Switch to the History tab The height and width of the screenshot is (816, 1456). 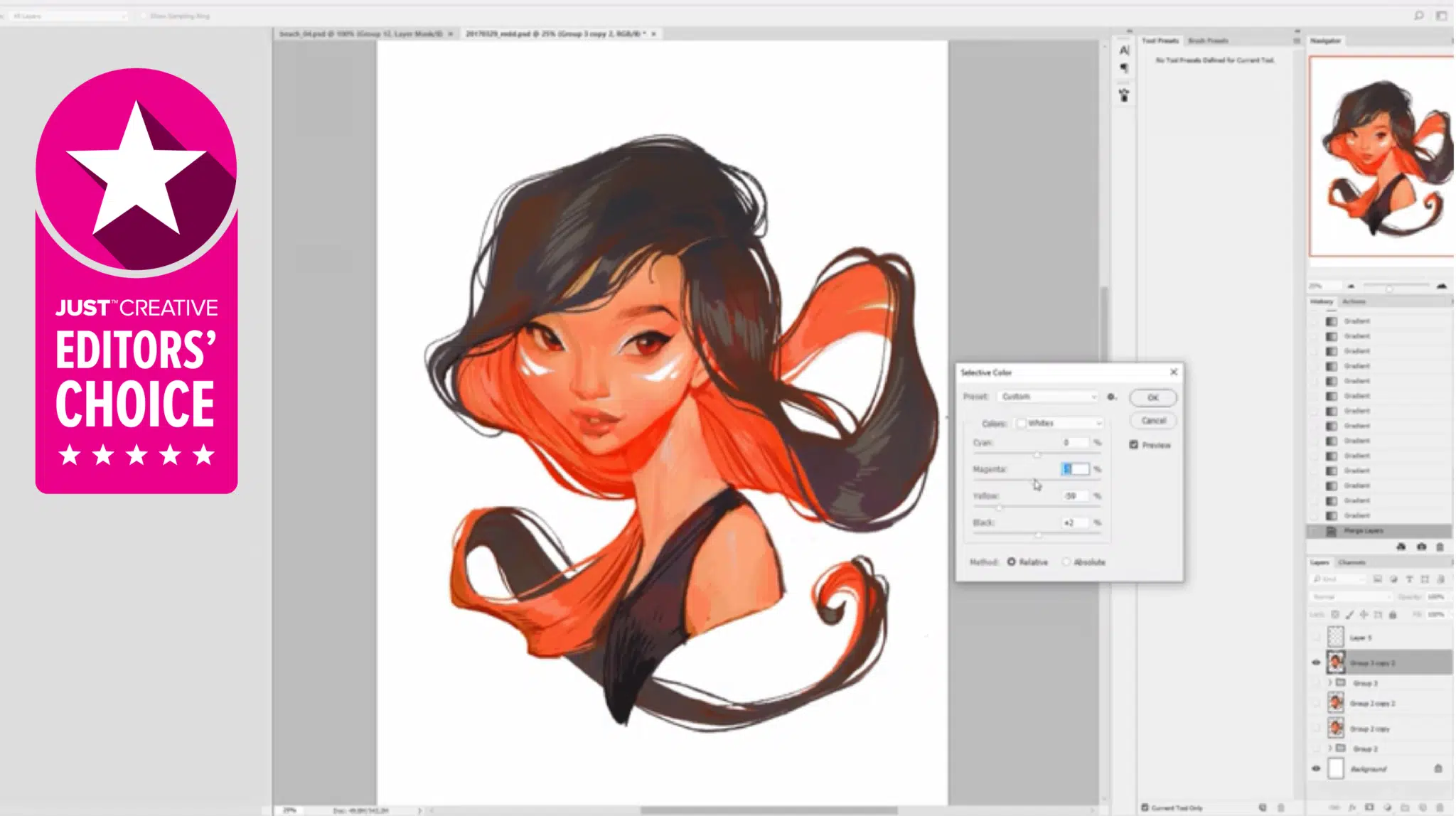click(x=1322, y=301)
